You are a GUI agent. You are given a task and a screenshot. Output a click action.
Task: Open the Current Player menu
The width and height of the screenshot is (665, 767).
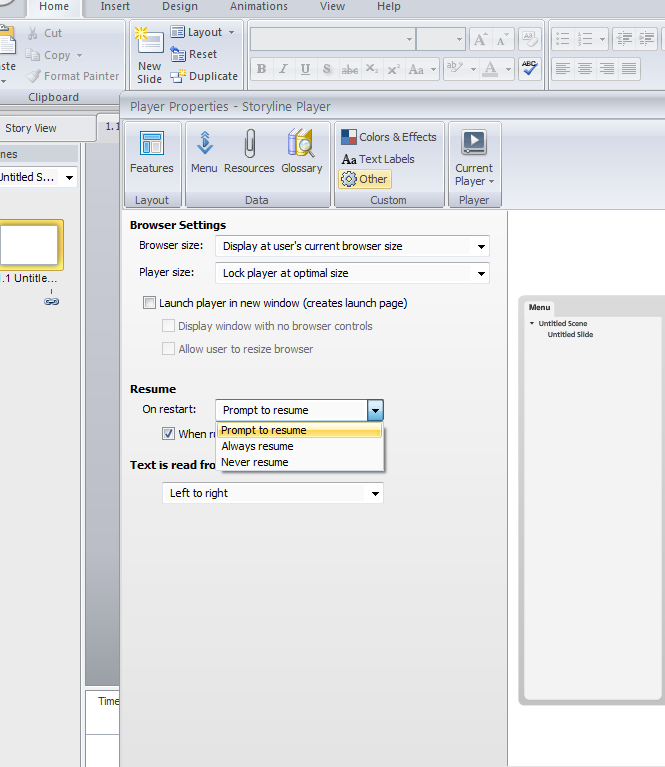click(474, 158)
